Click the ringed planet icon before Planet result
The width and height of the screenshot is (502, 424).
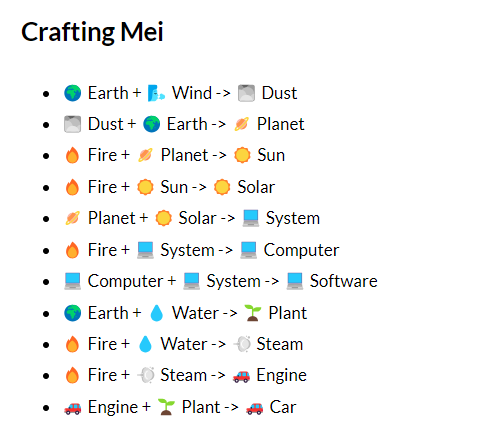point(242,124)
